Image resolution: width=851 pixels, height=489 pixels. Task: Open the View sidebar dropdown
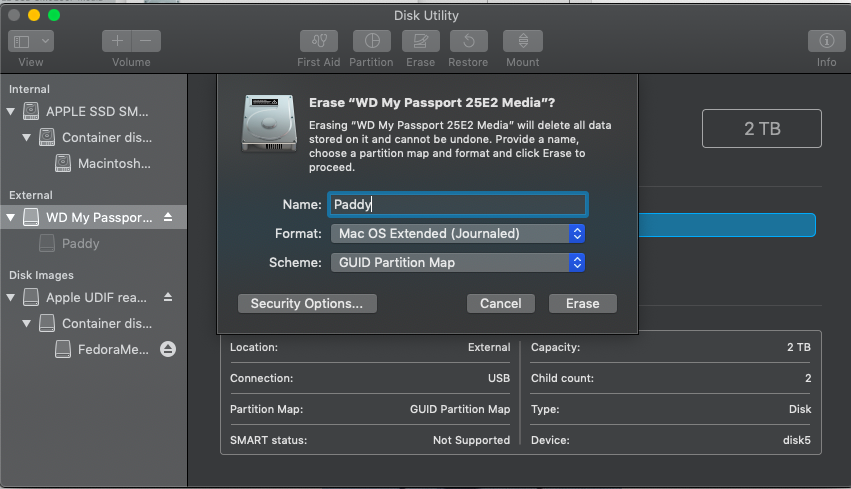point(31,41)
